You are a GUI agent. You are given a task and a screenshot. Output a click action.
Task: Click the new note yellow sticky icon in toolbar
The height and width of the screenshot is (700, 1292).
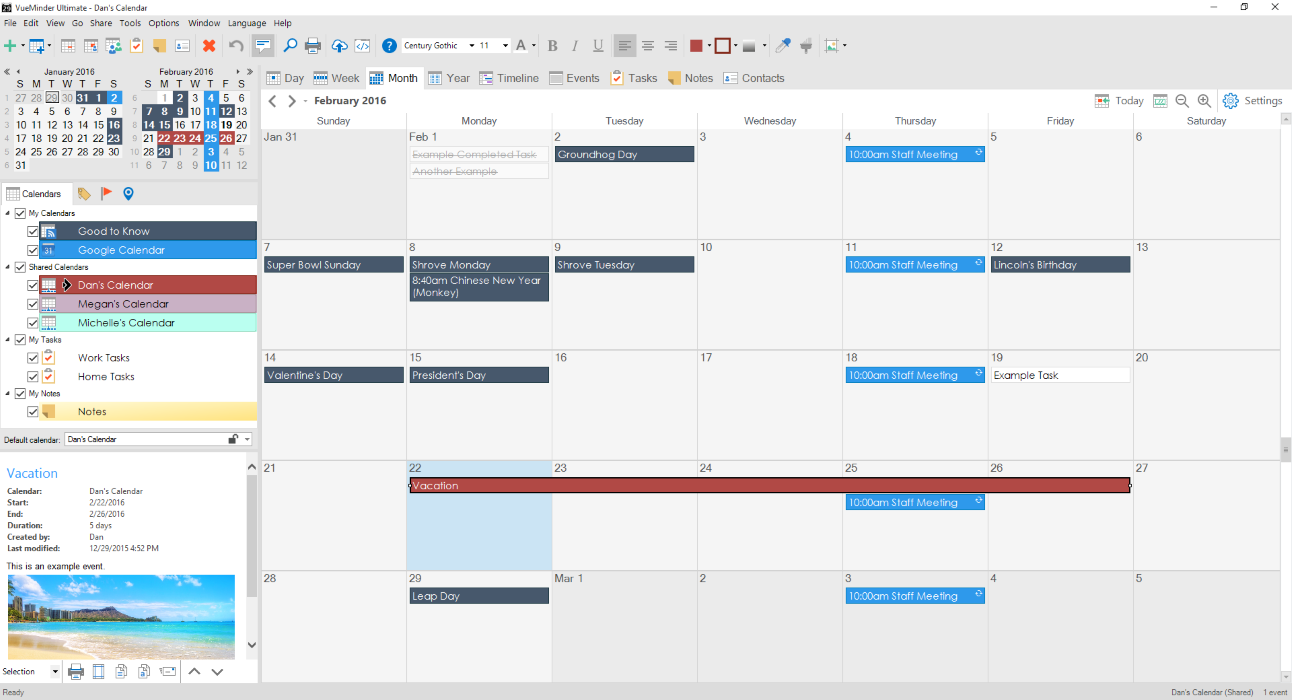(159, 45)
